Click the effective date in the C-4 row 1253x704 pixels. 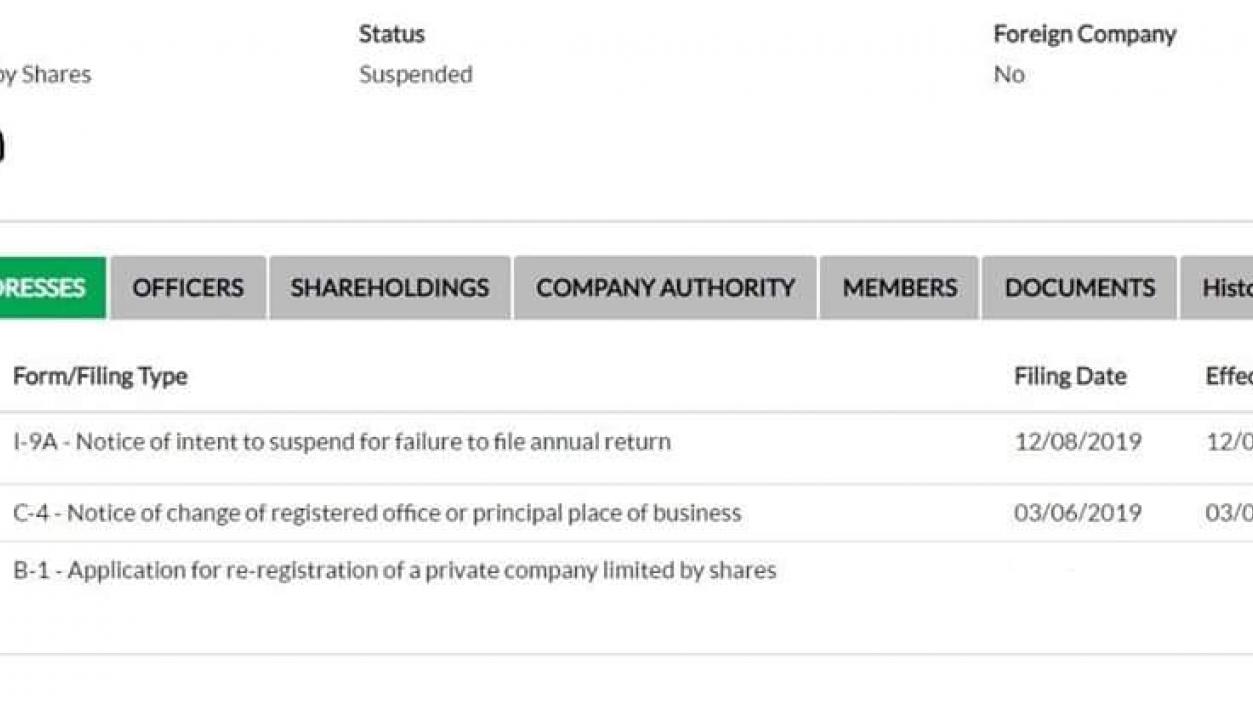[x=1229, y=513]
